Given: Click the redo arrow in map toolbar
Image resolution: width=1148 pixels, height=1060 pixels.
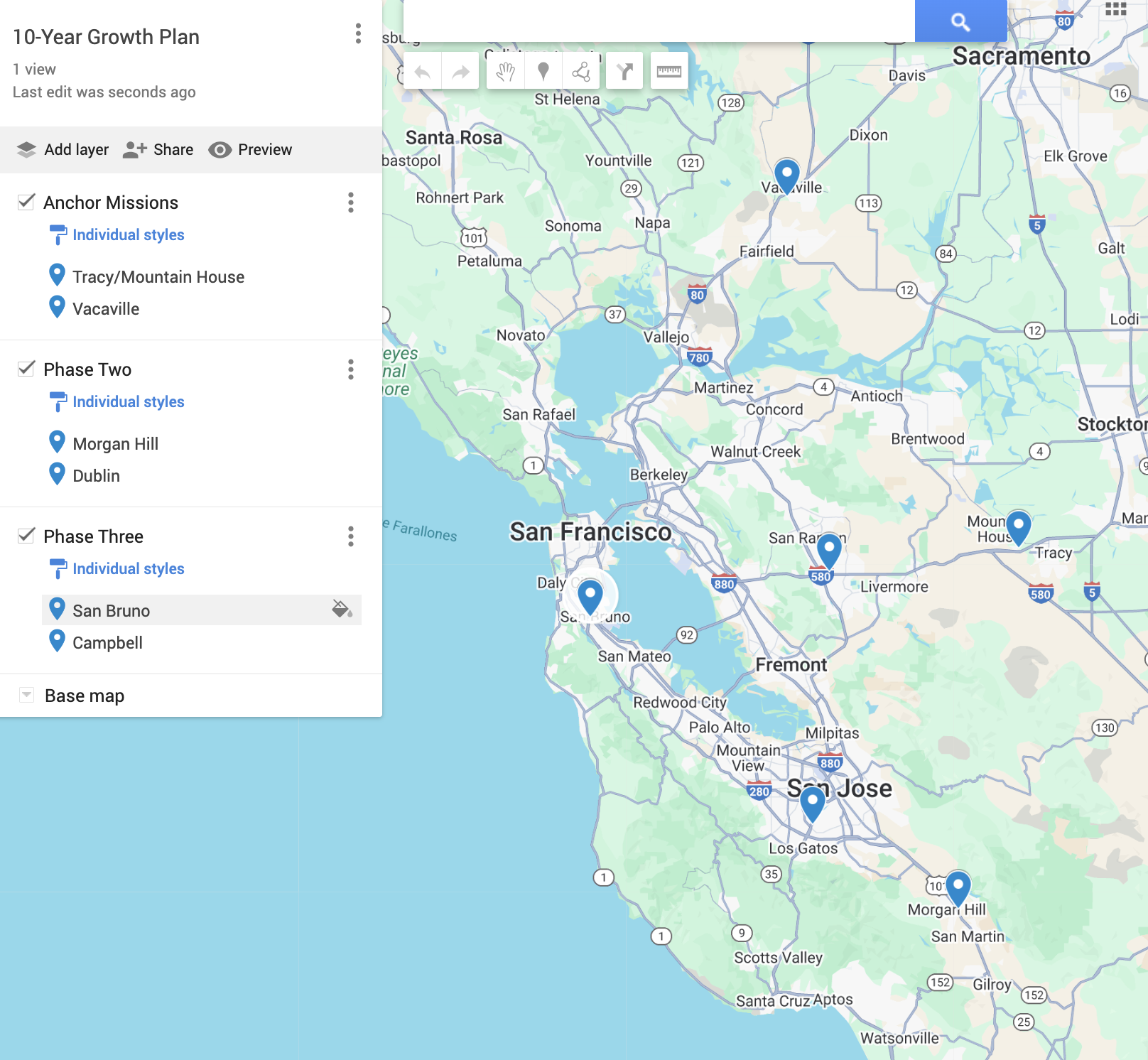Looking at the screenshot, I should (461, 71).
